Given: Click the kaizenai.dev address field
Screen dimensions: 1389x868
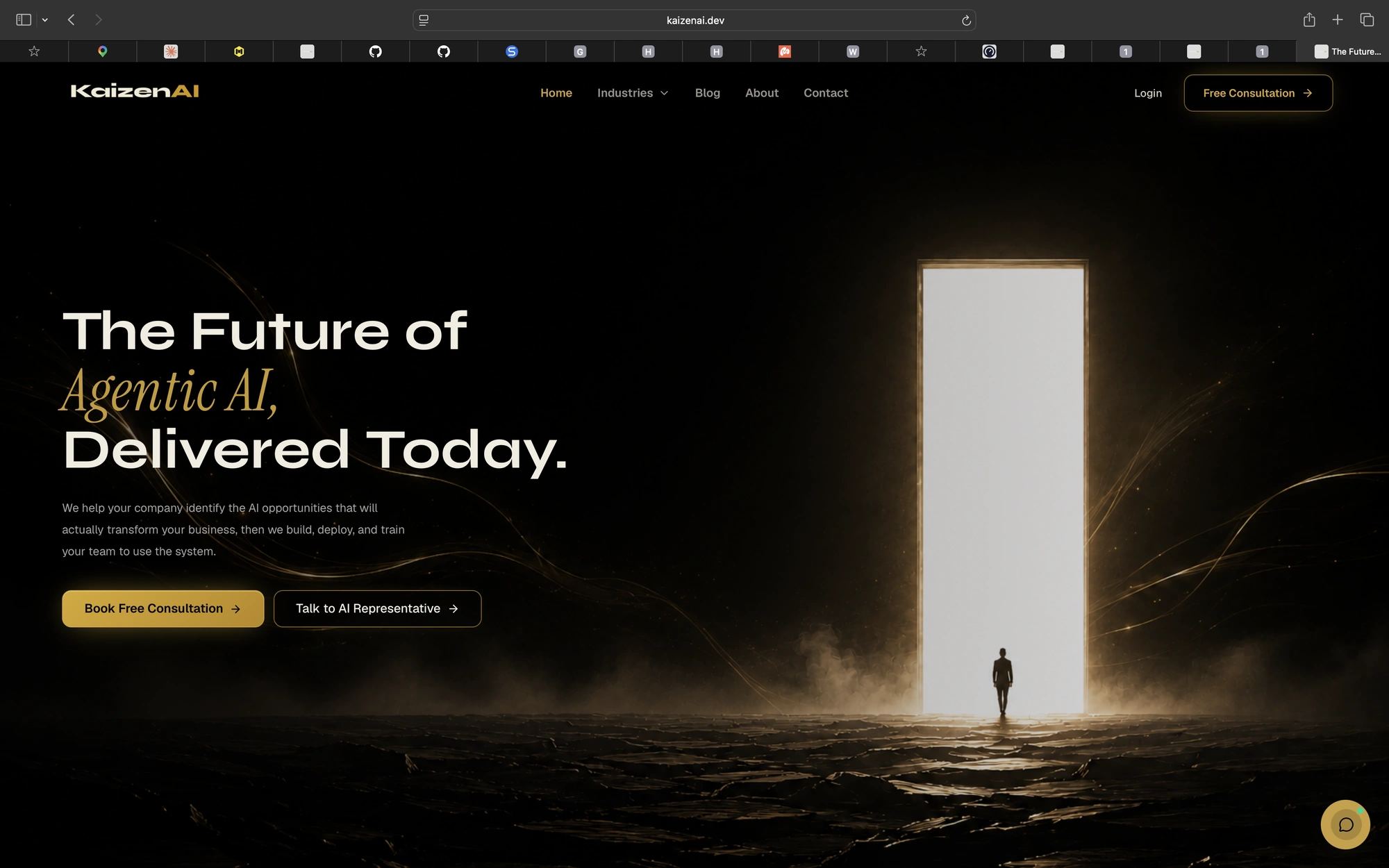Looking at the screenshot, I should click(x=694, y=20).
